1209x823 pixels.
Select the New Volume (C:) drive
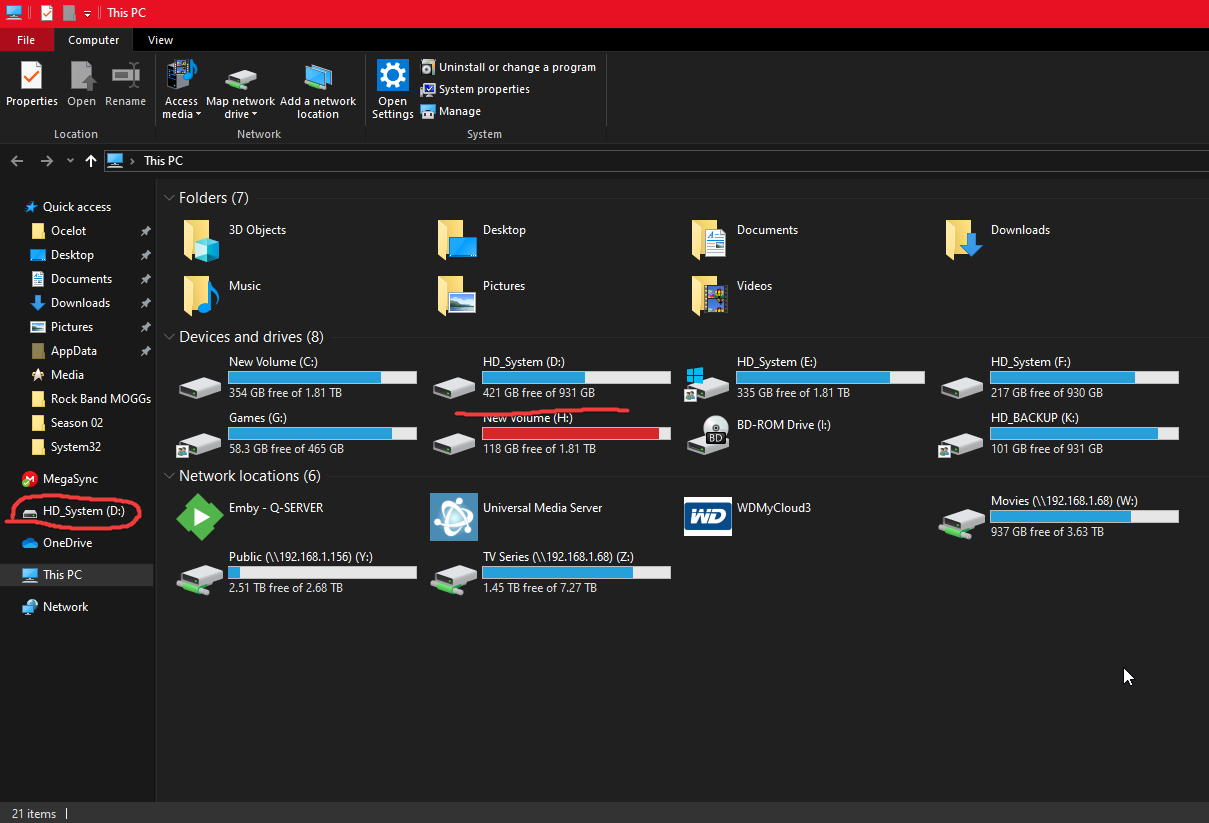pyautogui.click(x=298, y=378)
